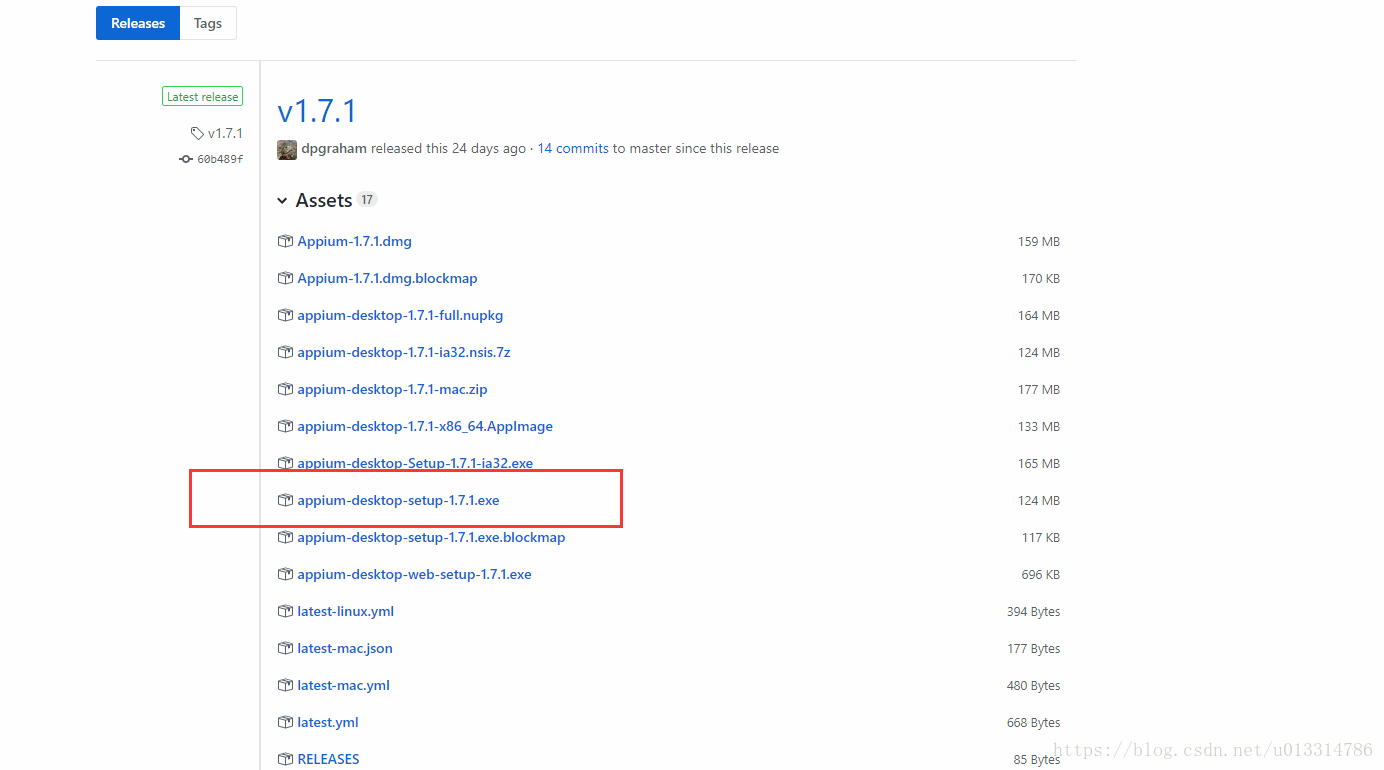Click the dpgraham author link
The image size is (1384, 770).
click(334, 148)
